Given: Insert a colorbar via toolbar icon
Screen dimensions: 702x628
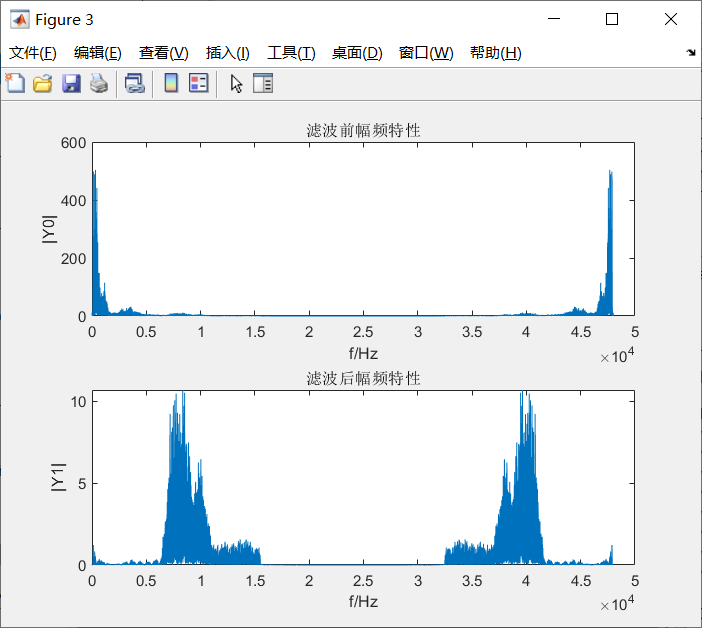Looking at the screenshot, I should pyautogui.click(x=171, y=83).
